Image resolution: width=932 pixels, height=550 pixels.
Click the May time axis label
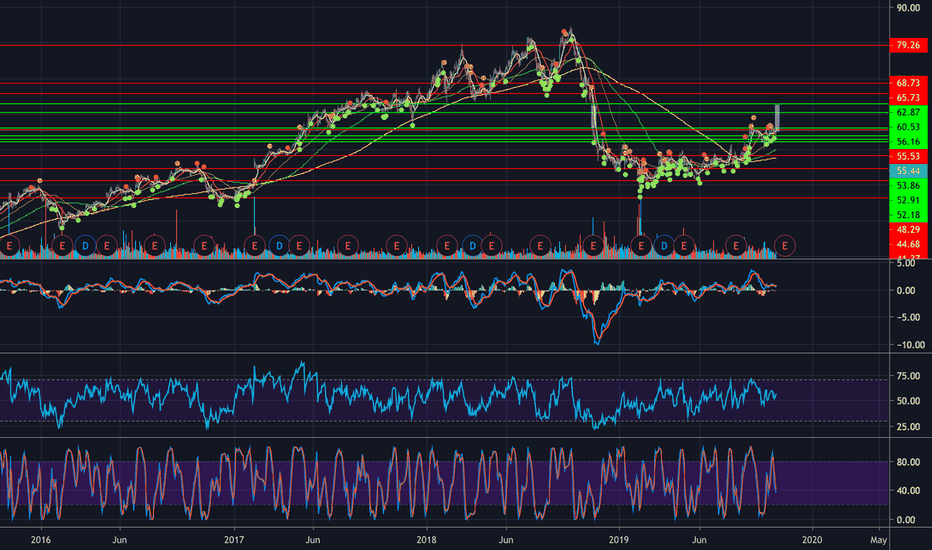tap(879, 540)
